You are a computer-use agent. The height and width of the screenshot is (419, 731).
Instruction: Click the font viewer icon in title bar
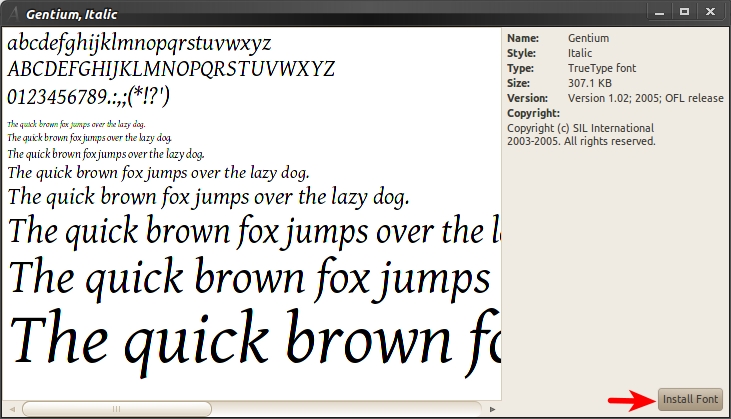coord(14,14)
